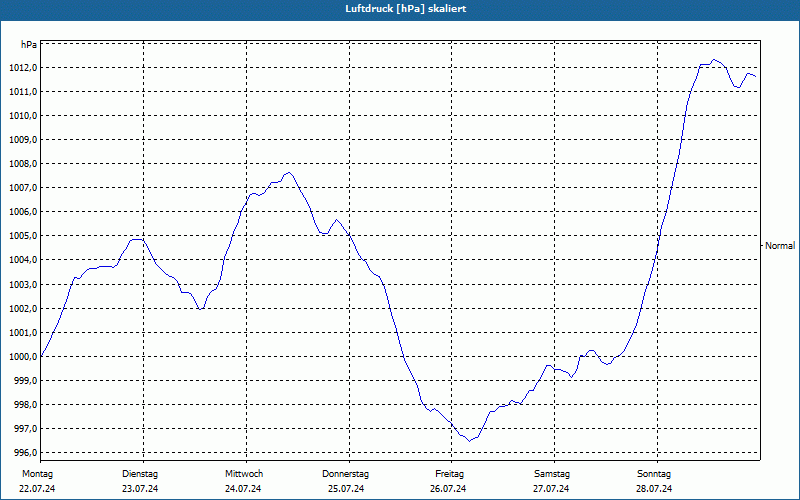Click the 999,0 axis value
This screenshot has width=800, height=500.
[25, 381]
